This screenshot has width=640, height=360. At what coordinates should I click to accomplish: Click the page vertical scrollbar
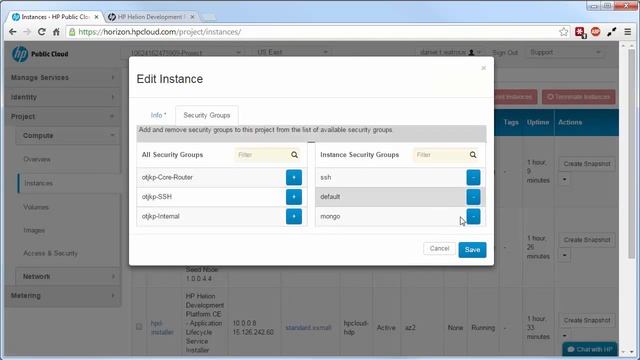[631, 155]
